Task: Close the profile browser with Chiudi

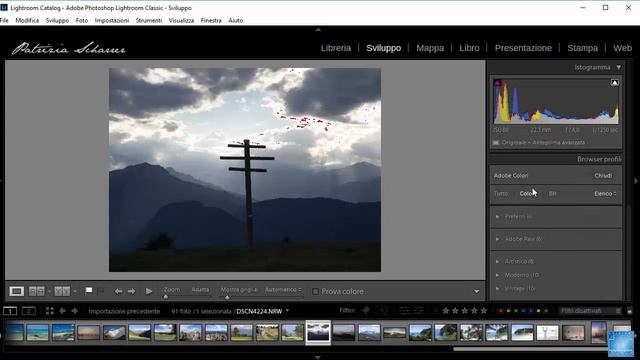Action: (603, 176)
